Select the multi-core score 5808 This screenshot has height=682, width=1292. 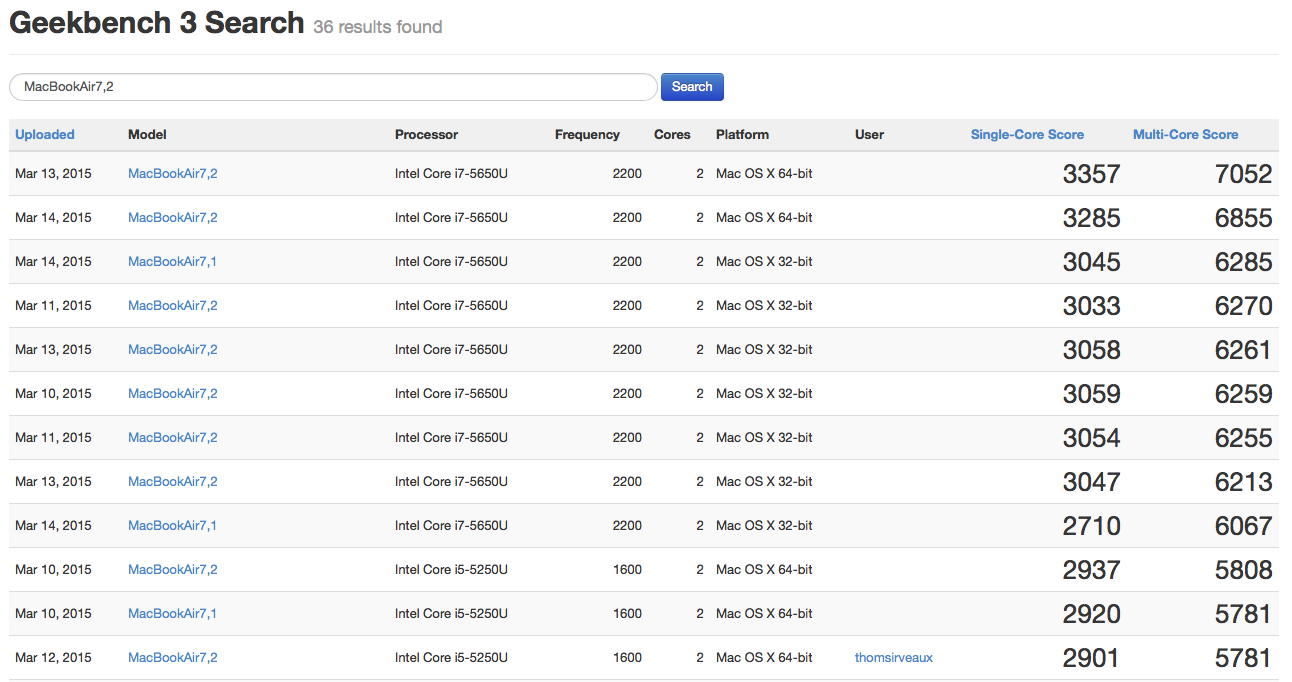(1243, 570)
